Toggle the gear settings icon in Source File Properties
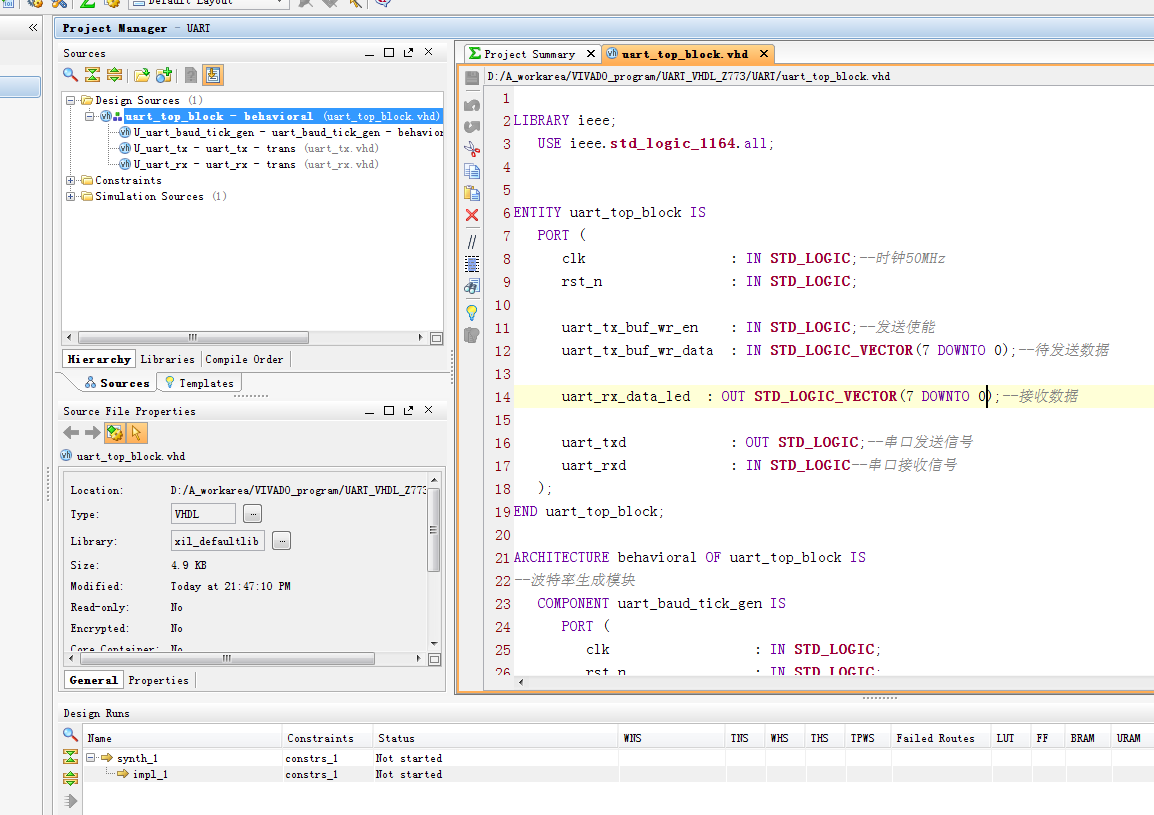The image size is (1154, 815). tap(115, 433)
